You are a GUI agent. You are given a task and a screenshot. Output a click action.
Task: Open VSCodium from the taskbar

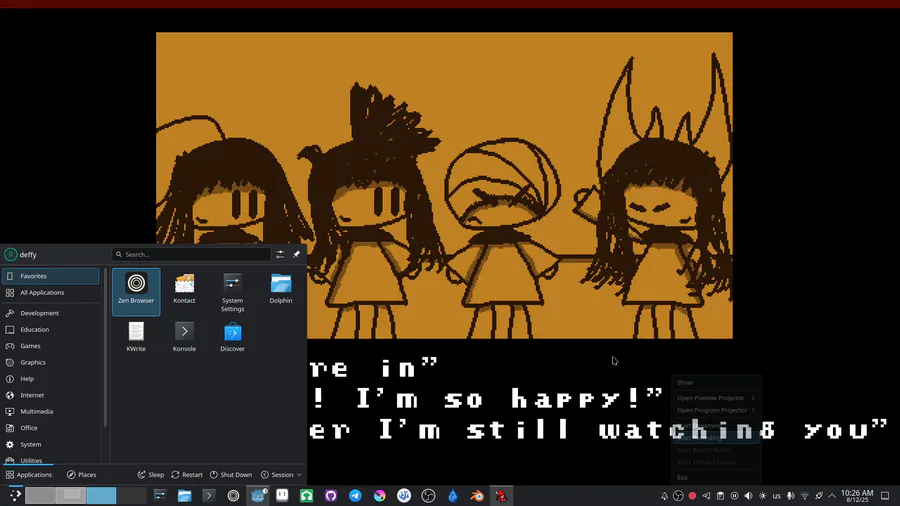click(x=404, y=495)
